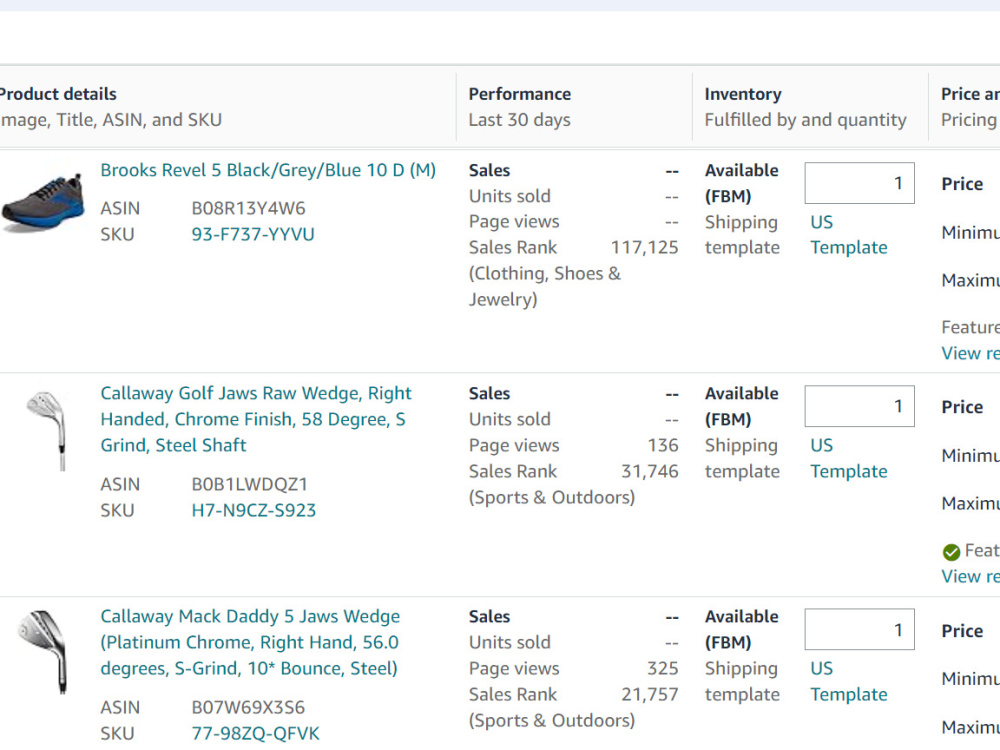Open the Brooks Revel 5 shoe thumbnail
Image resolution: width=1000 pixels, height=750 pixels.
[x=43, y=202]
